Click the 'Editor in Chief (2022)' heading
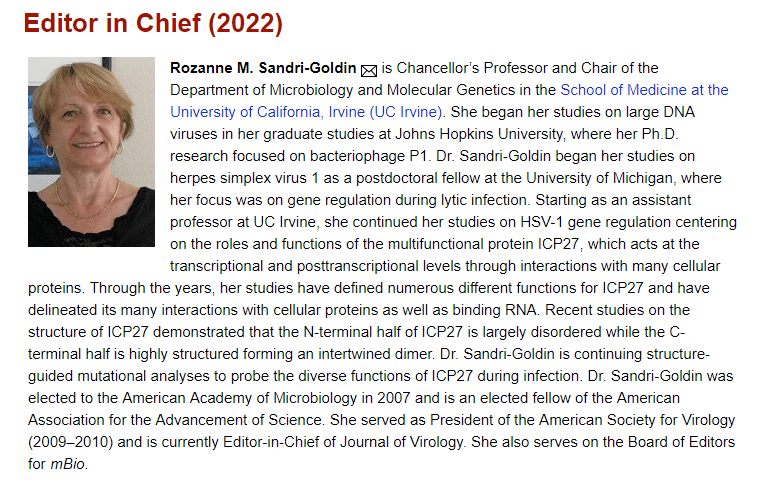This screenshot has width=773, height=484. pos(153,22)
